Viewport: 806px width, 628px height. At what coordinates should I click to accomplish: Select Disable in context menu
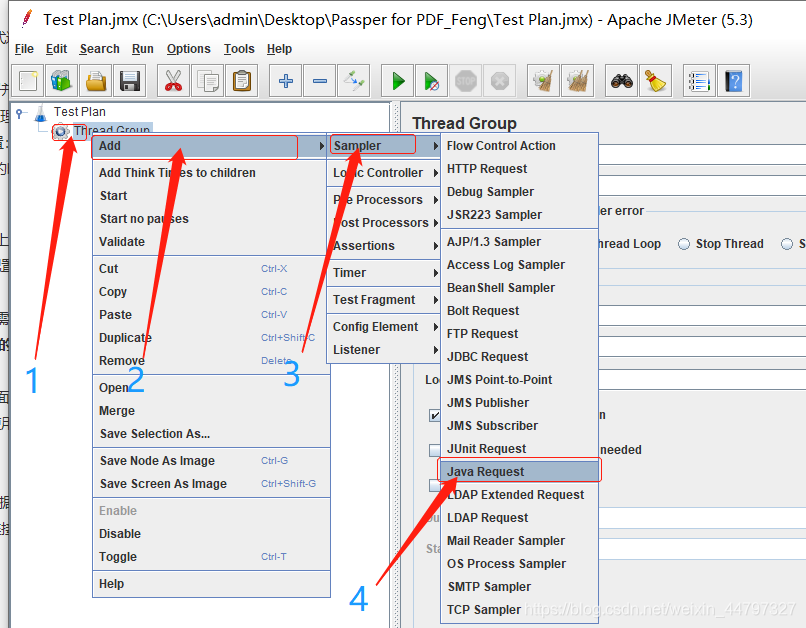211,533
